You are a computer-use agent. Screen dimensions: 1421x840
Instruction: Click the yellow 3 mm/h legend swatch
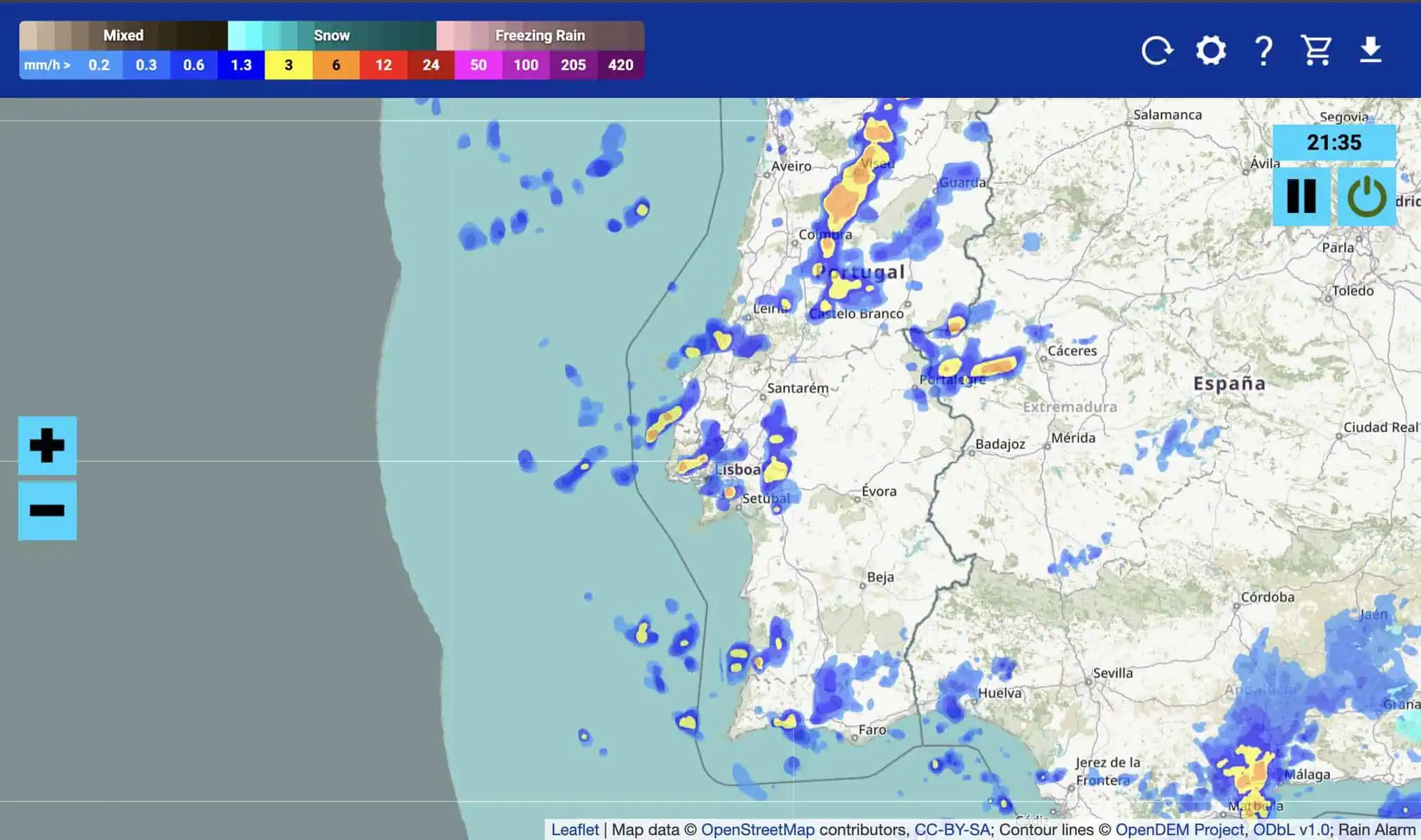tap(289, 65)
